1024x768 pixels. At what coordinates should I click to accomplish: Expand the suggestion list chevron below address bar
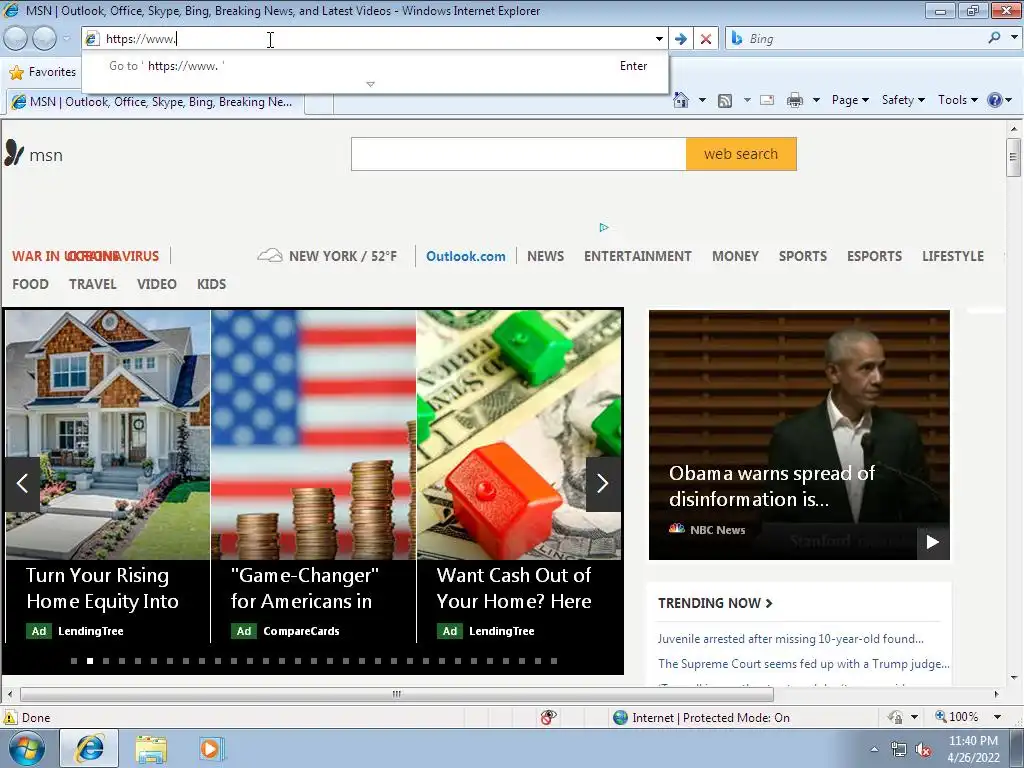pos(370,84)
